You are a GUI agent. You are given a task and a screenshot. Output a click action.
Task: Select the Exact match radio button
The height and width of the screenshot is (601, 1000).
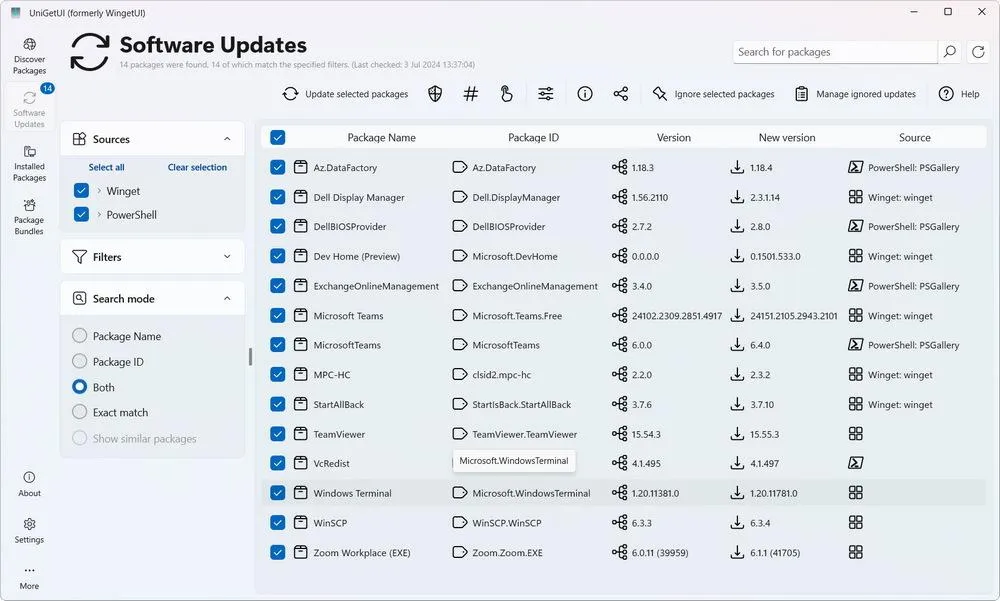tap(80, 412)
